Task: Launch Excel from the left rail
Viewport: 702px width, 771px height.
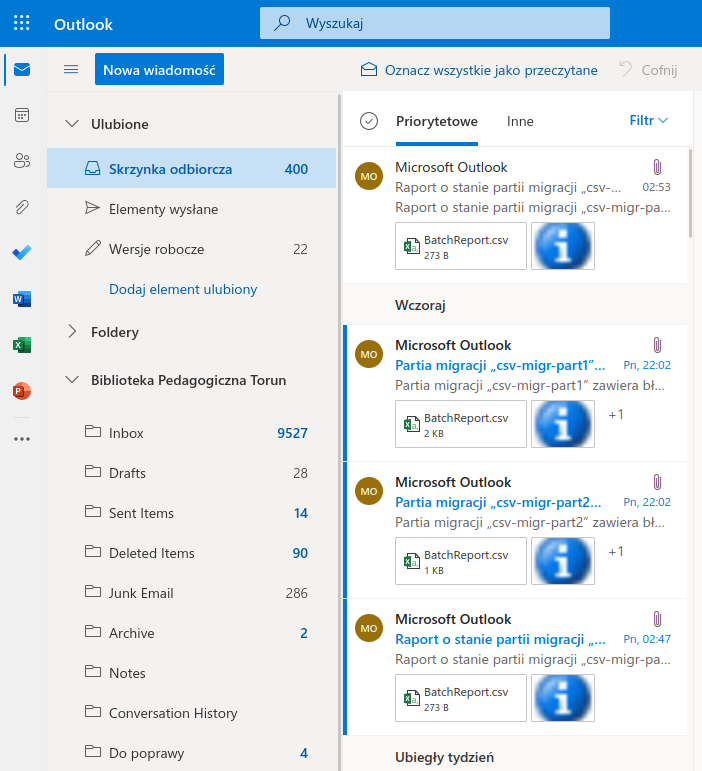Action: 22,345
